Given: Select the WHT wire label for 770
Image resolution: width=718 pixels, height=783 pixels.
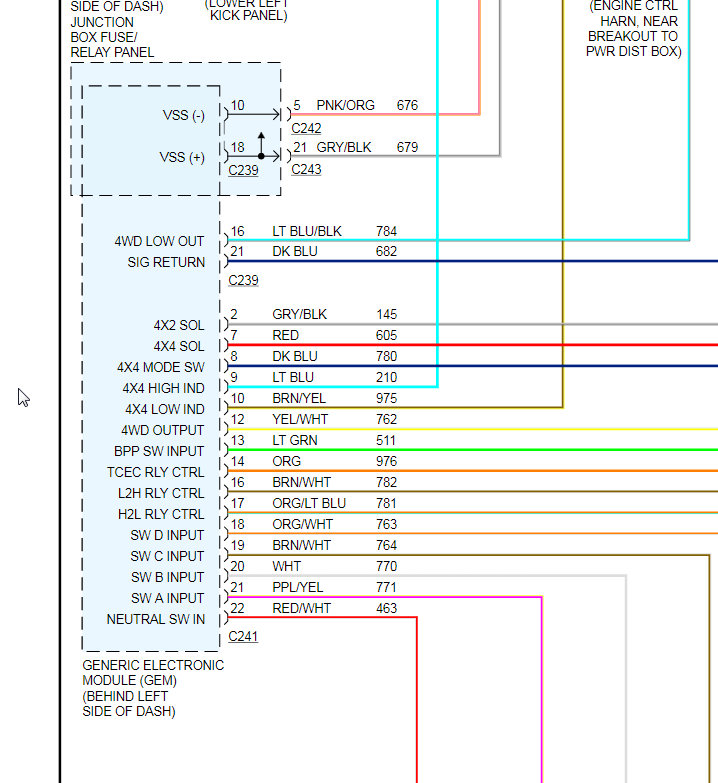Looking at the screenshot, I should (x=287, y=566).
